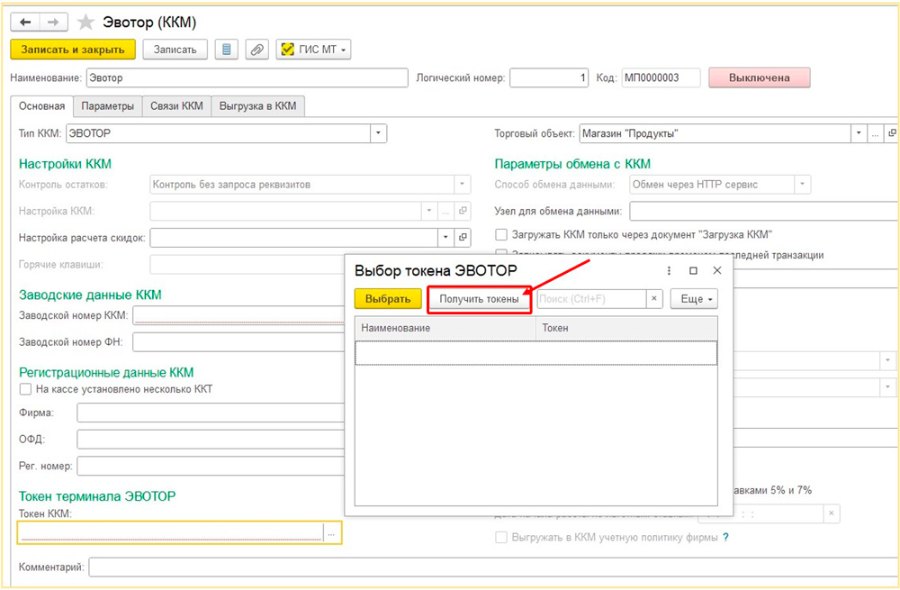The width and height of the screenshot is (900, 590).
Task: Click the Логический номер field
Action: coord(549,77)
